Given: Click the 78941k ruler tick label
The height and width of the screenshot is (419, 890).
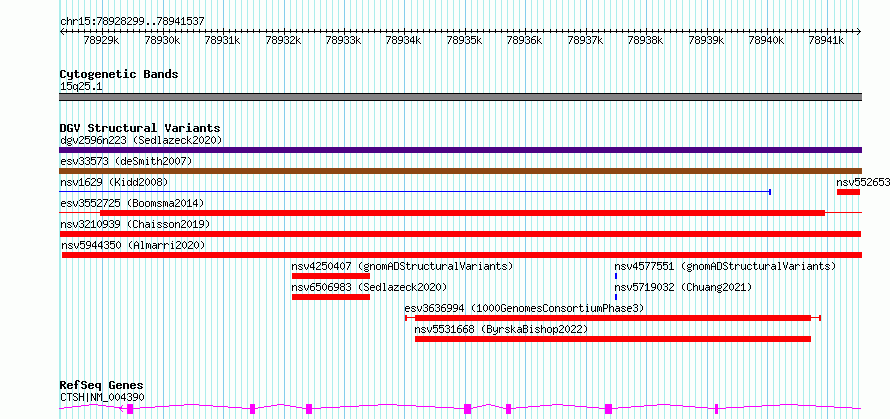Looking at the screenshot, I should pyautogui.click(x=826, y=40).
